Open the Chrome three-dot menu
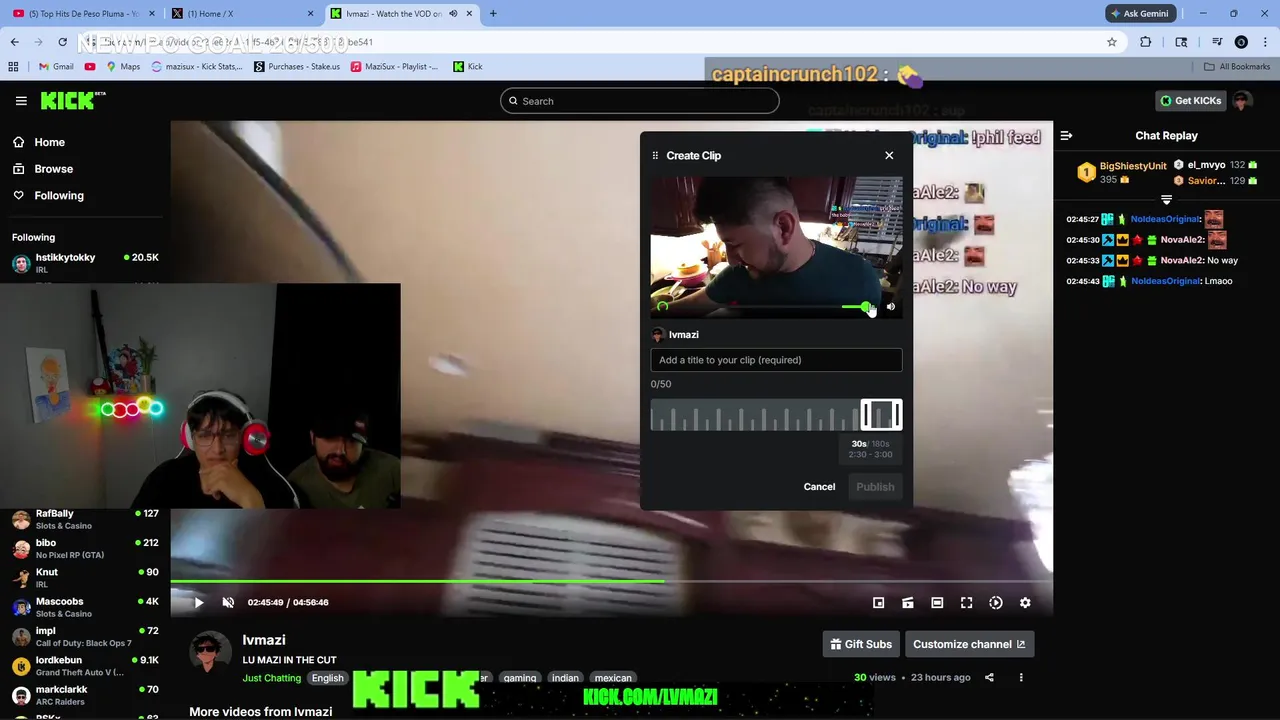 pyautogui.click(x=1265, y=42)
